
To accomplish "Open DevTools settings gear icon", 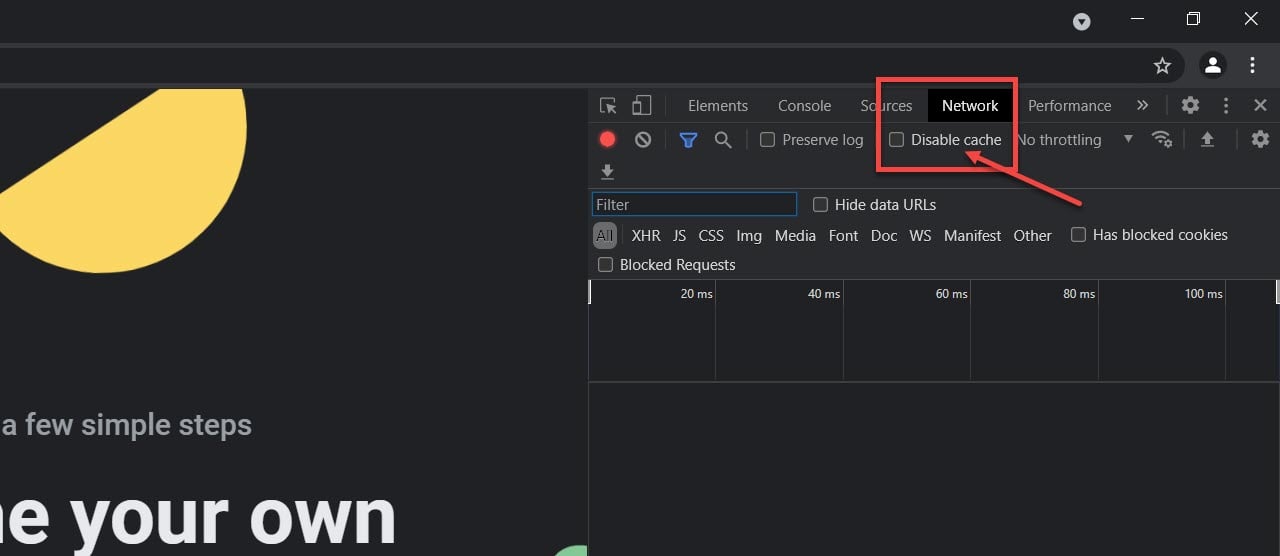I will [x=1190, y=105].
